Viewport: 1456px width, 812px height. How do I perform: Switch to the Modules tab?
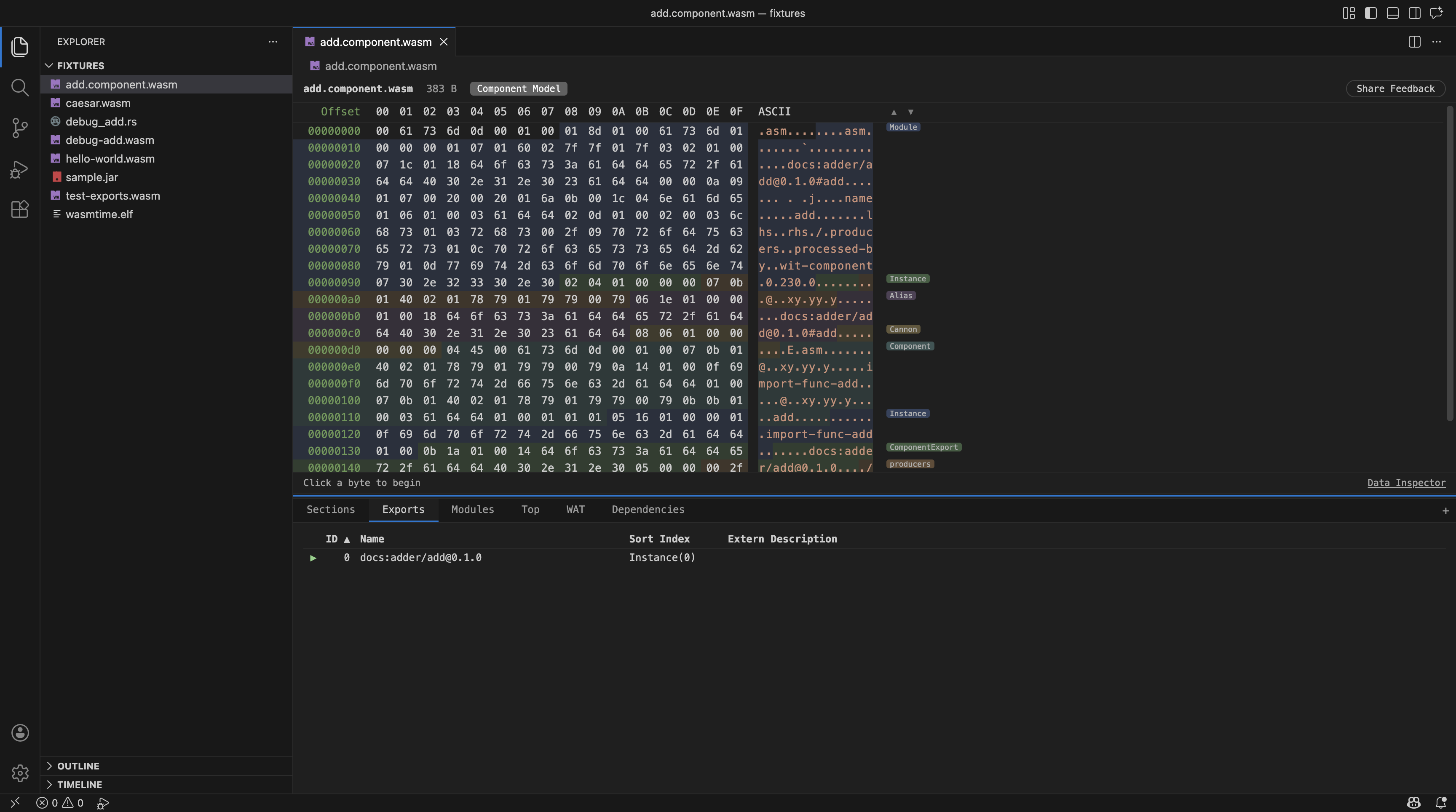pos(473,509)
